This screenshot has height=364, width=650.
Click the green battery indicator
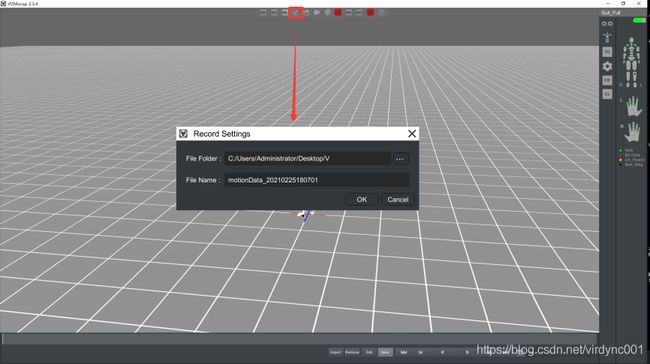[639, 20]
